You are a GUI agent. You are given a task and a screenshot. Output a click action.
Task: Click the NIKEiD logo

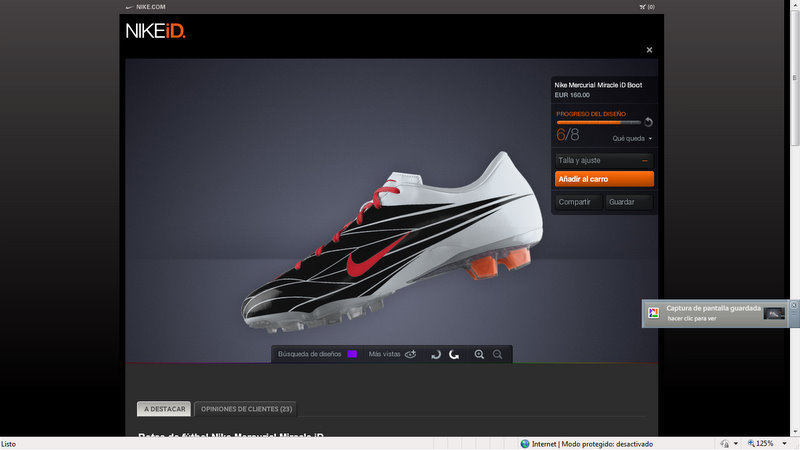click(156, 31)
